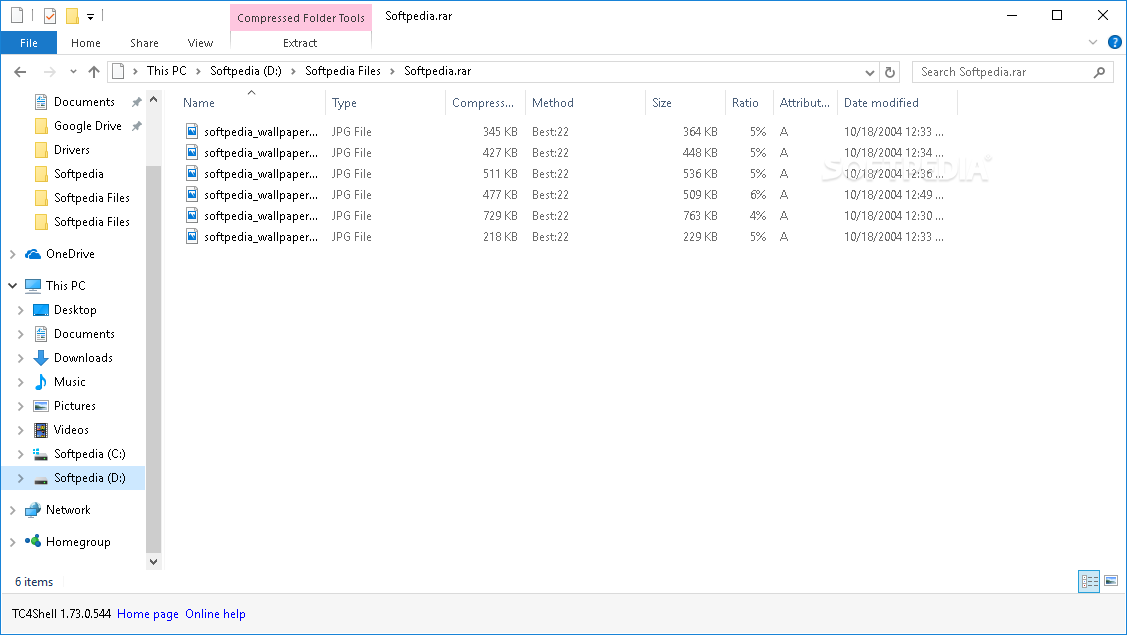Click the Properties checkmark quick access icon
Image resolution: width=1127 pixels, height=635 pixels.
[x=50, y=15]
